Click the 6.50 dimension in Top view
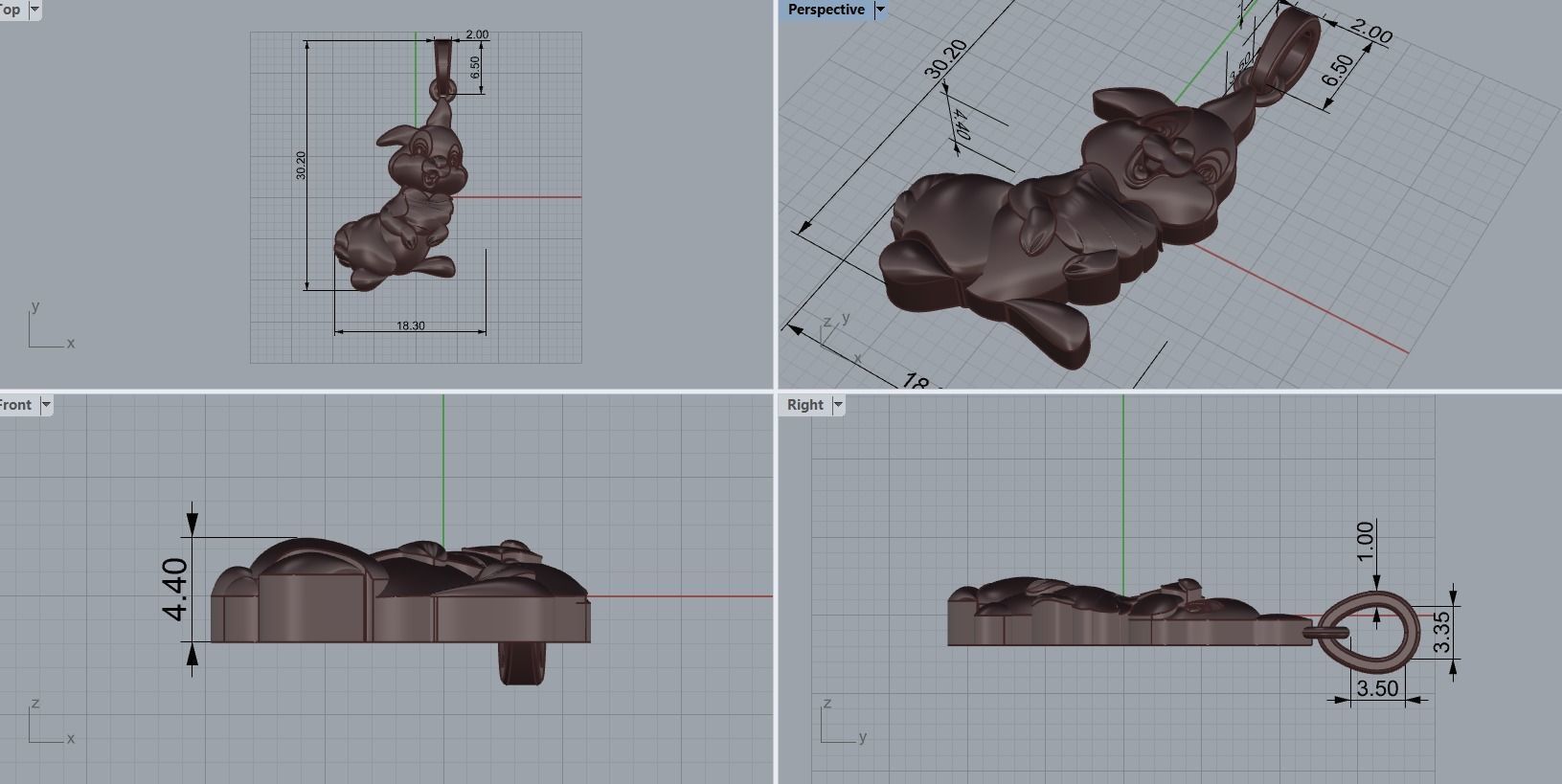This screenshot has width=1562, height=784. (475, 68)
